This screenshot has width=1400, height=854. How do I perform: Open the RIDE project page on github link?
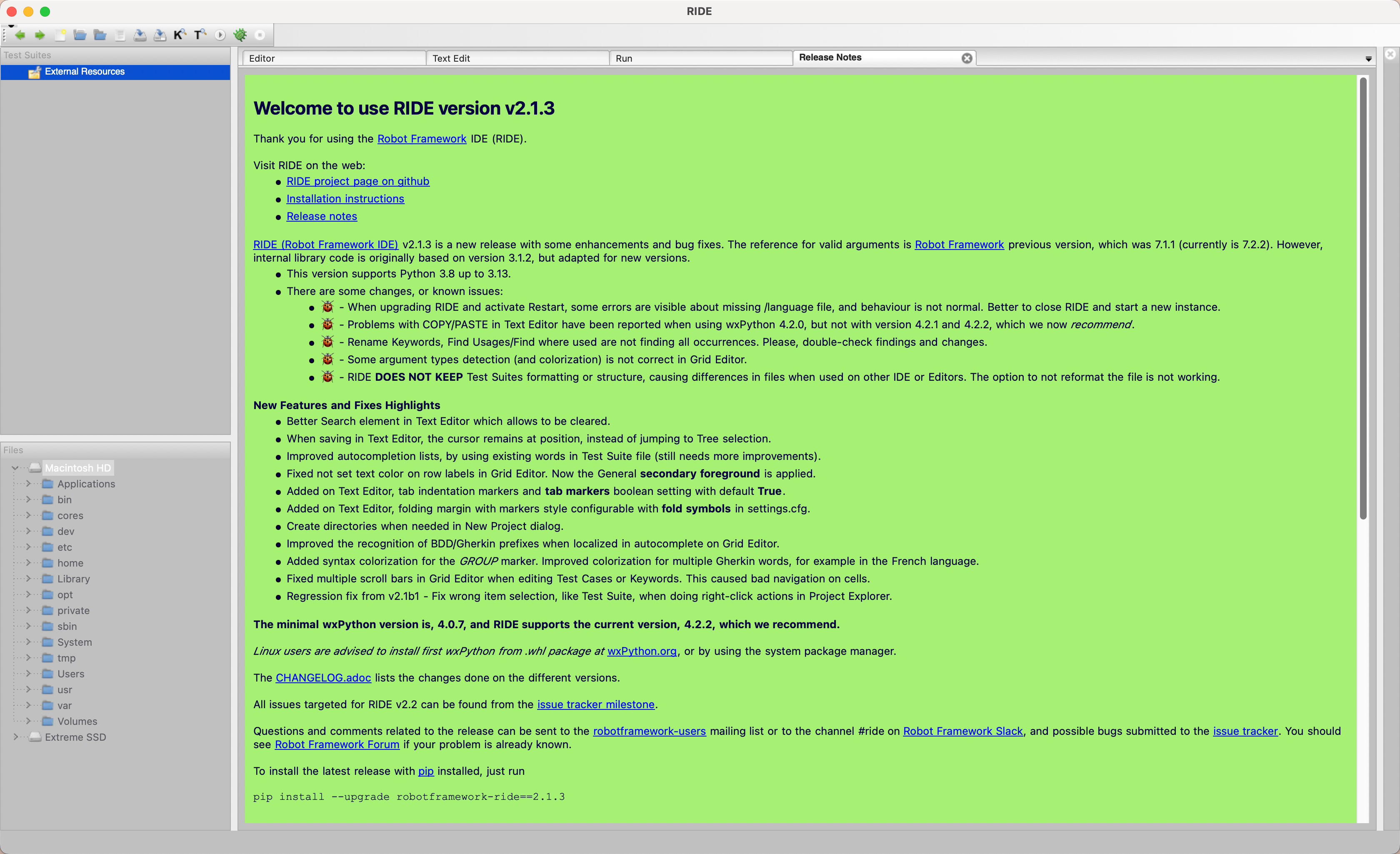357,181
